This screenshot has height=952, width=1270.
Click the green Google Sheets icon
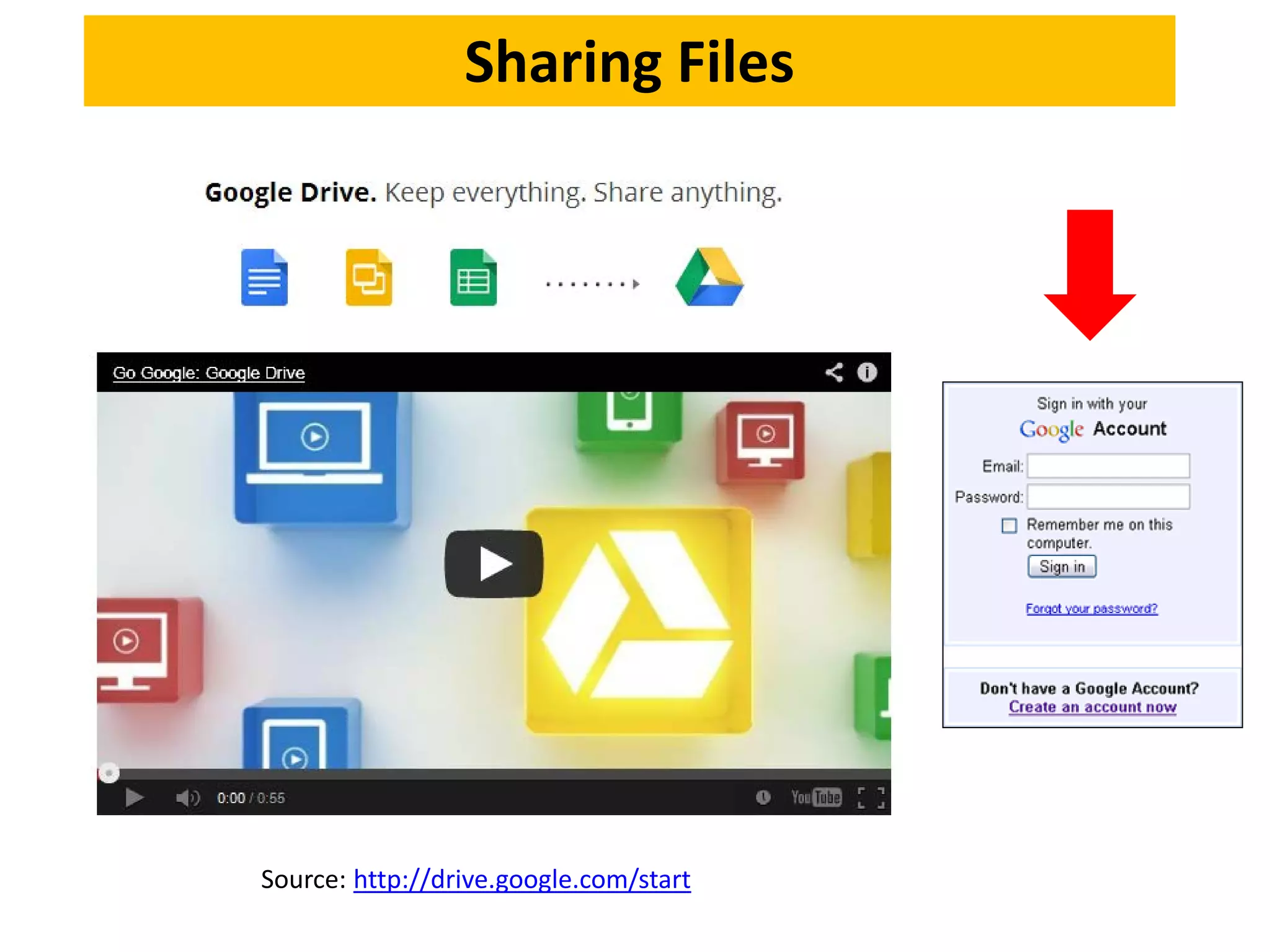pyautogui.click(x=473, y=277)
